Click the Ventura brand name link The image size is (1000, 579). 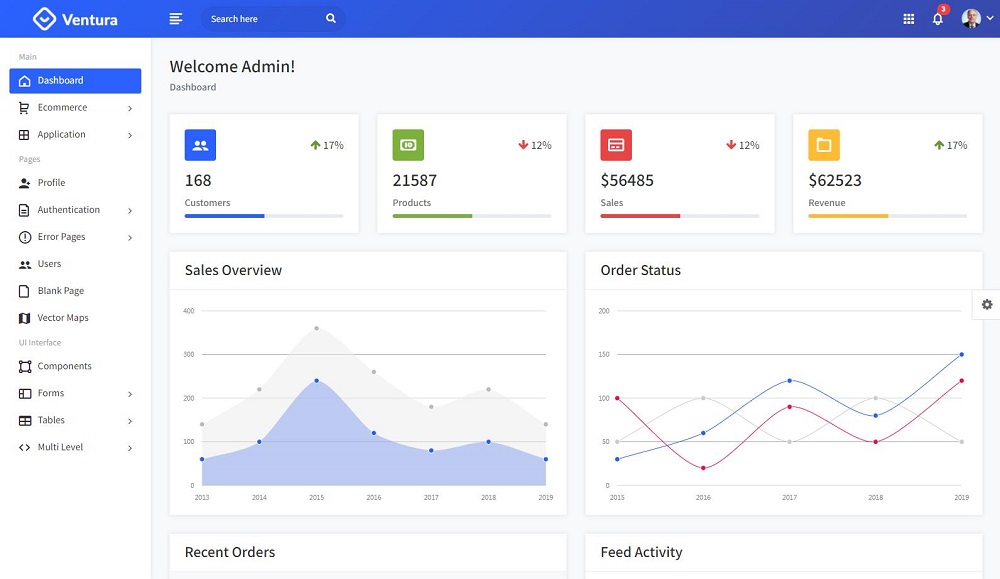point(90,20)
